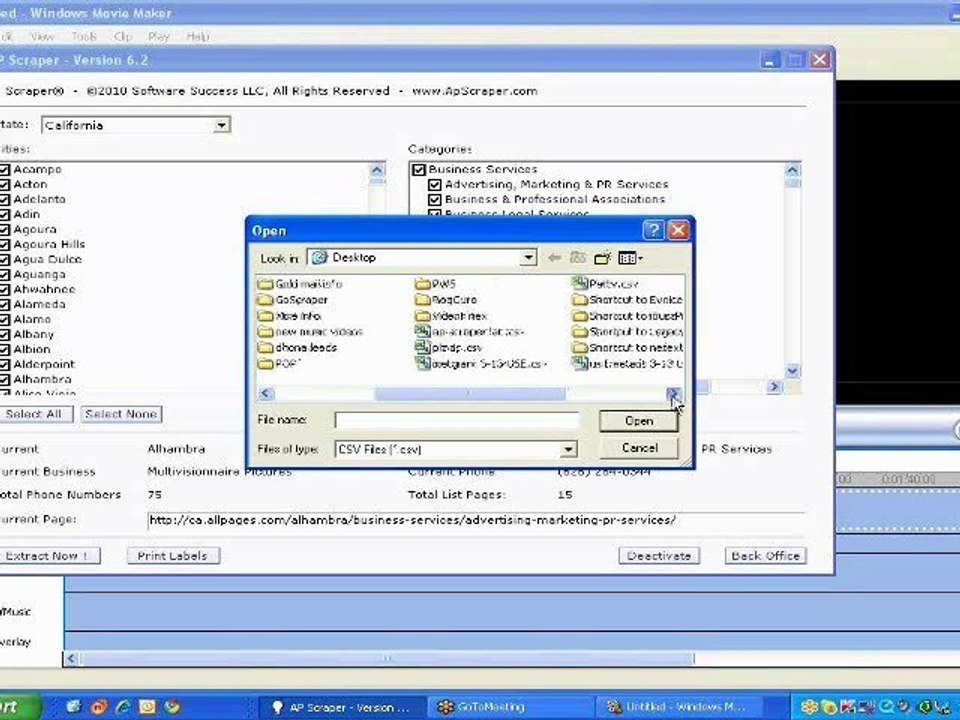The width and height of the screenshot is (960, 720).
Task: Toggle the Alhambra city checkbox
Action: click(x=5, y=380)
